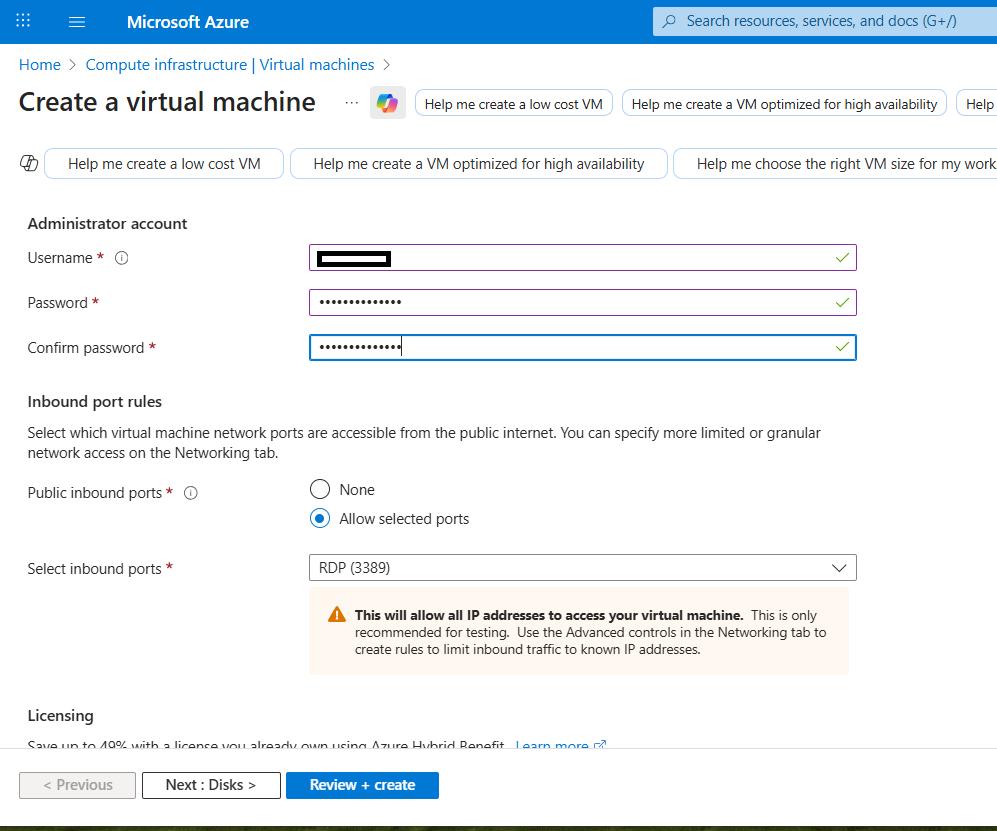Click the Administrator account heading

click(107, 224)
